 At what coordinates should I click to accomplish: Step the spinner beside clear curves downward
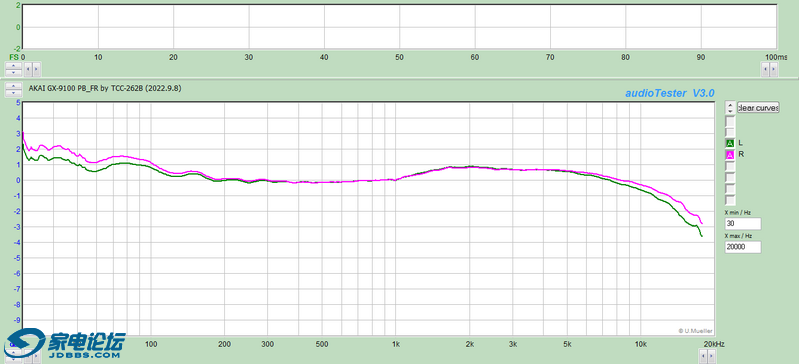click(x=730, y=111)
